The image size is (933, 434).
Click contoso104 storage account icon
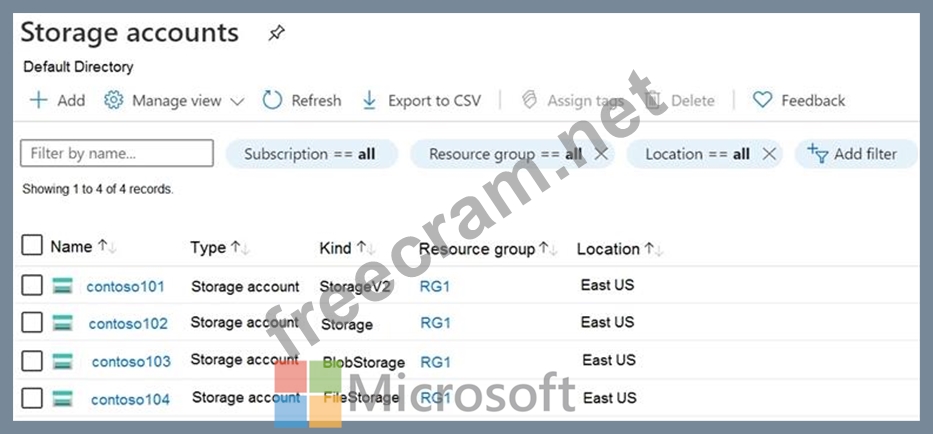coord(62,398)
